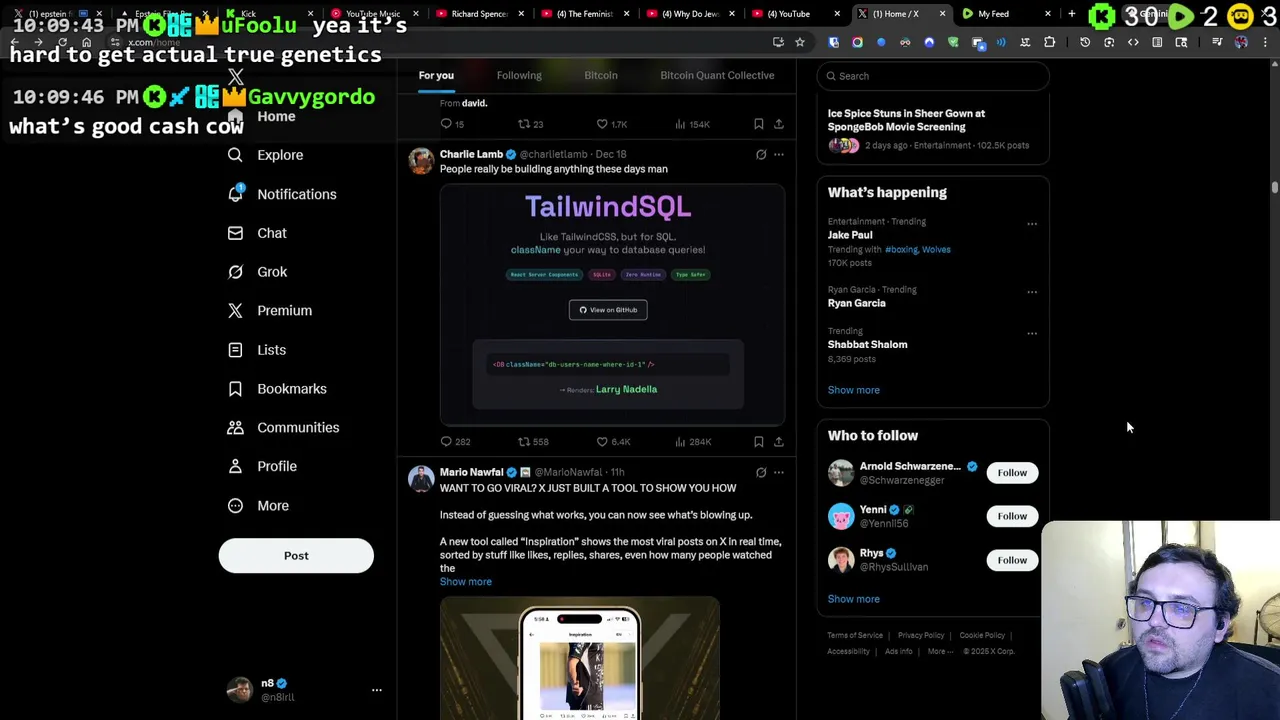This screenshot has width=1280, height=720.
Task: Share the top post from david
Action: coord(778,124)
